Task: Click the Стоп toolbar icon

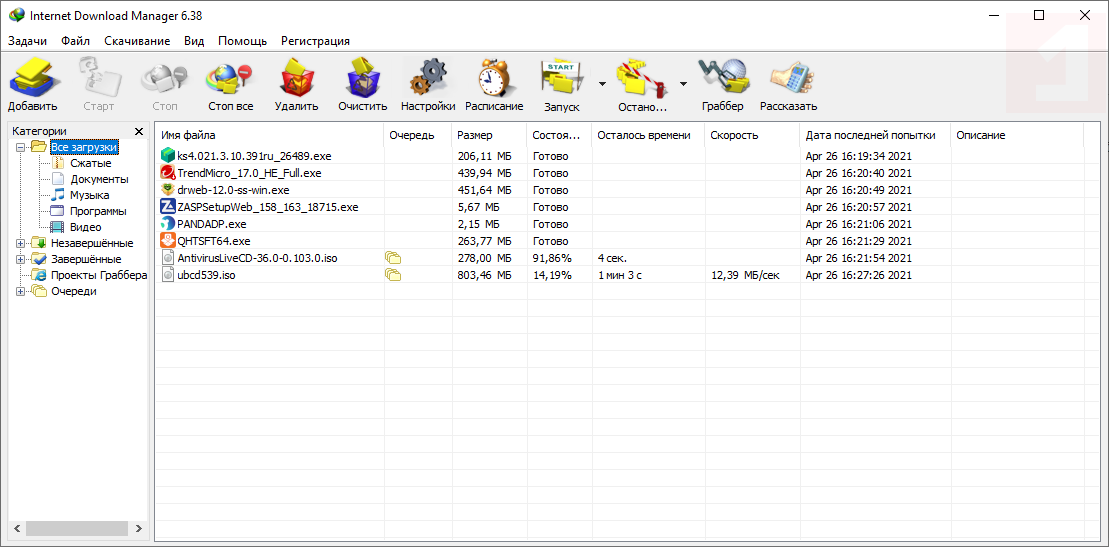Action: (x=164, y=78)
